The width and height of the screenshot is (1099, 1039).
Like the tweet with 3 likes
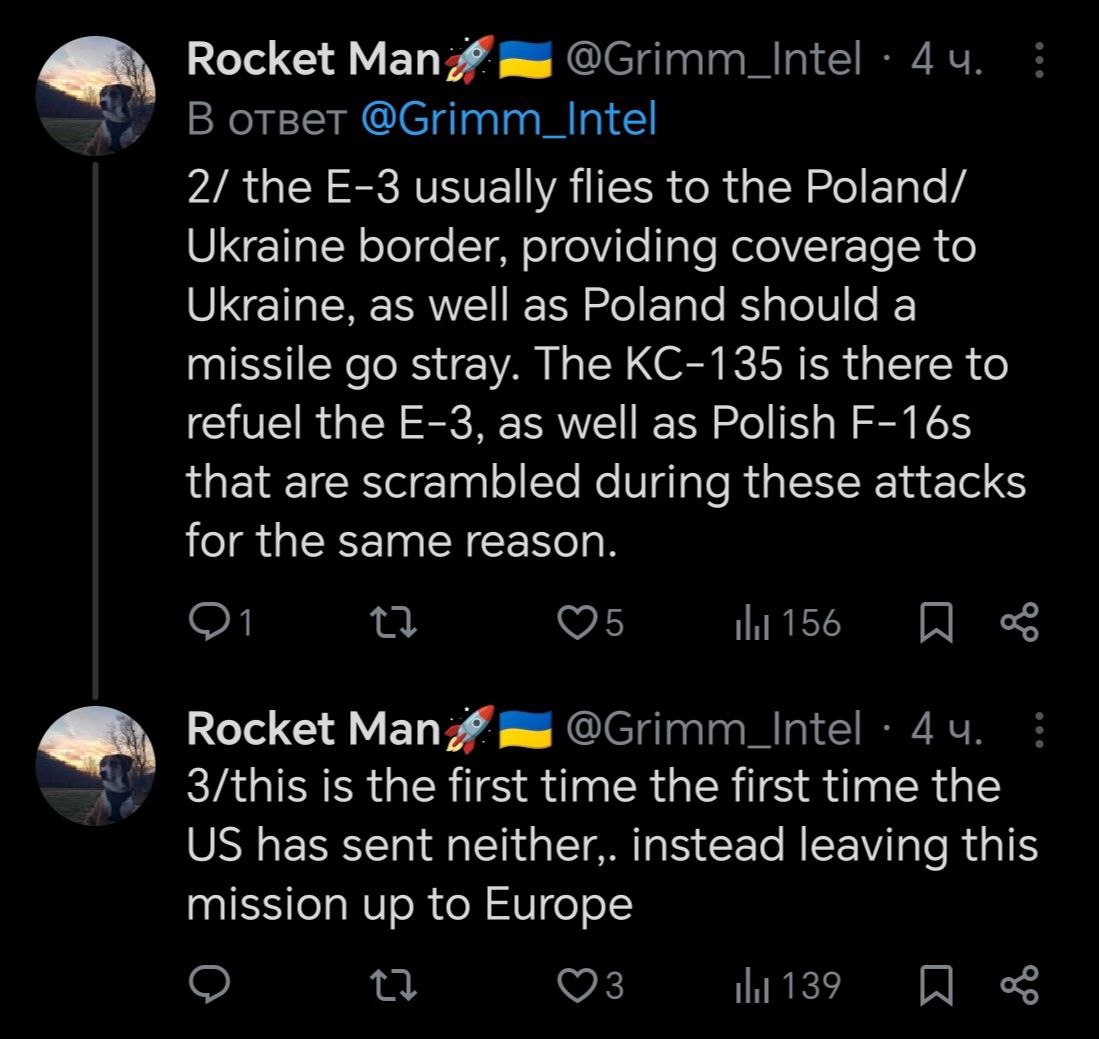pos(575,986)
